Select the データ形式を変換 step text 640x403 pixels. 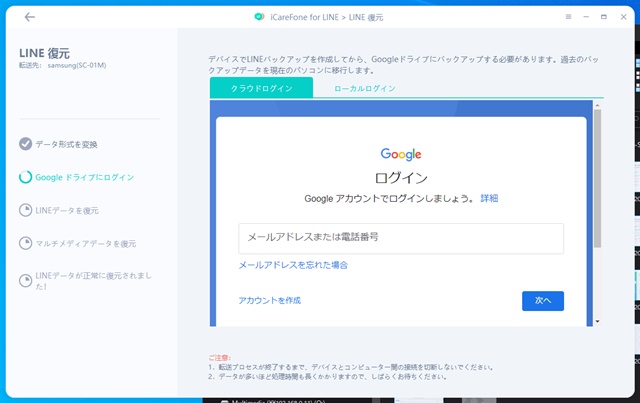pos(66,144)
